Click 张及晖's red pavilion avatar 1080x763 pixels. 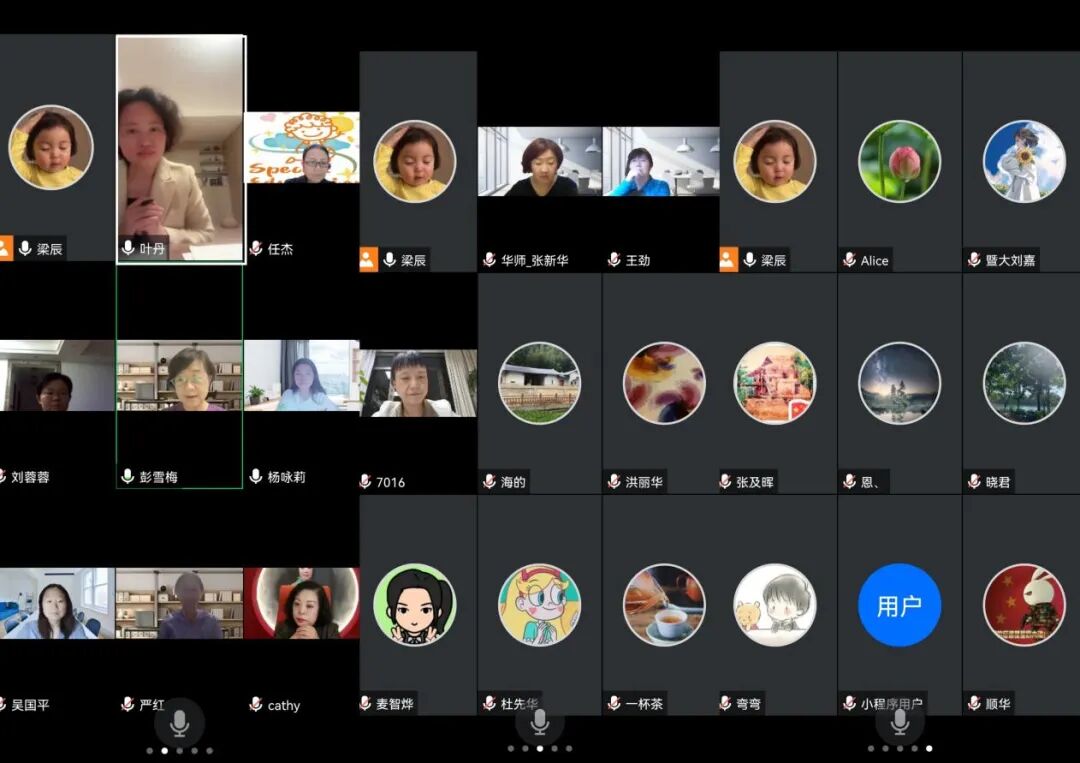[x=775, y=383]
